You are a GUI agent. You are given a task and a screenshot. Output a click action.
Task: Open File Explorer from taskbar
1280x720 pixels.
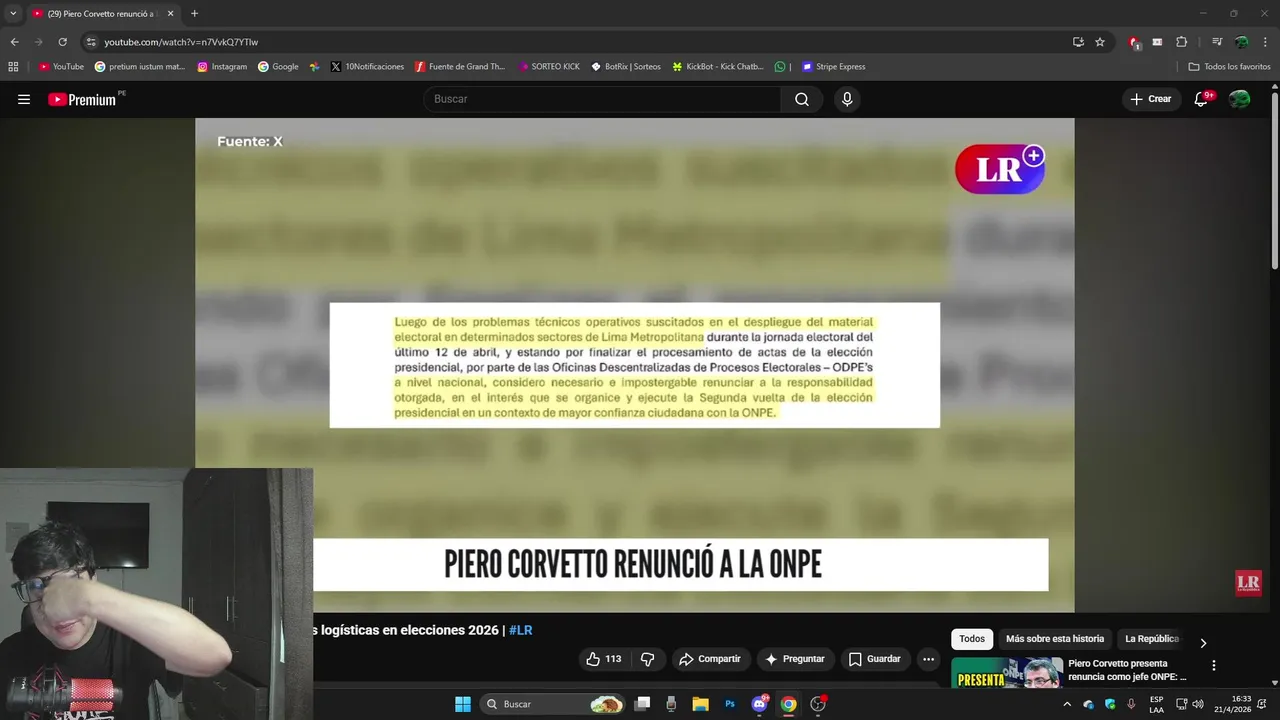tap(700, 704)
